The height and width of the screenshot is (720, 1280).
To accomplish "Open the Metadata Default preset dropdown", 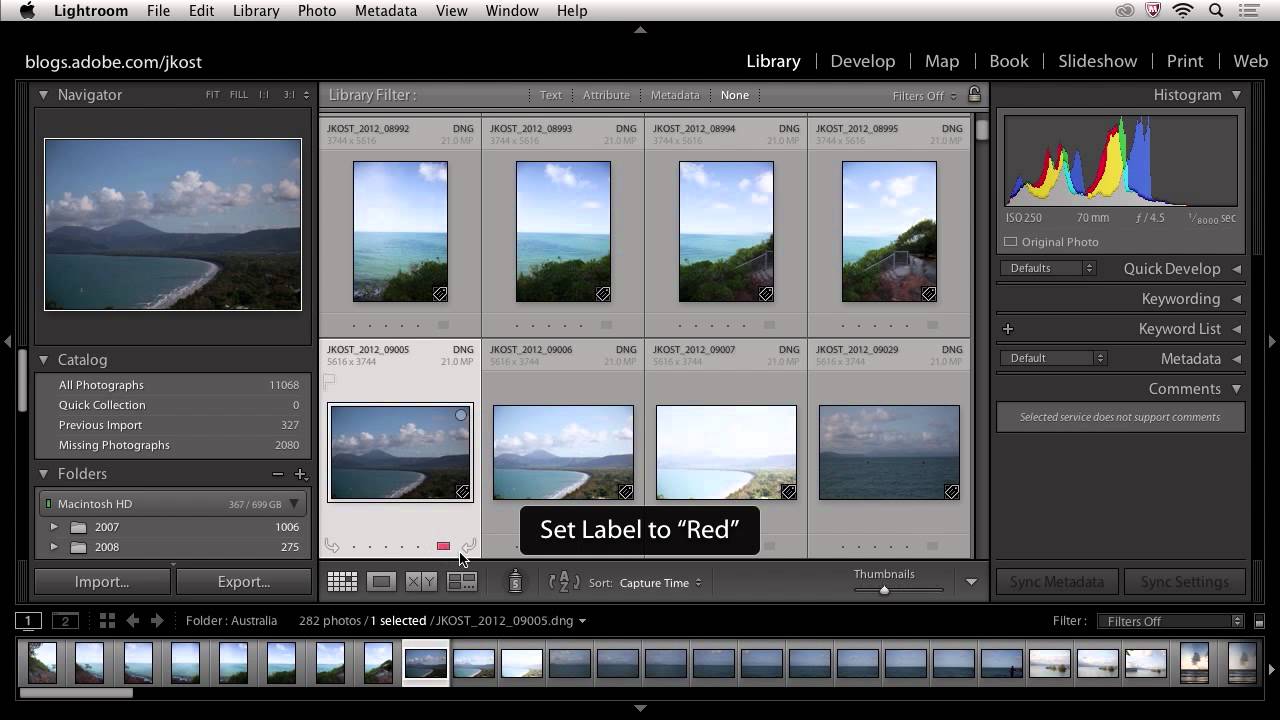I will 1052,358.
